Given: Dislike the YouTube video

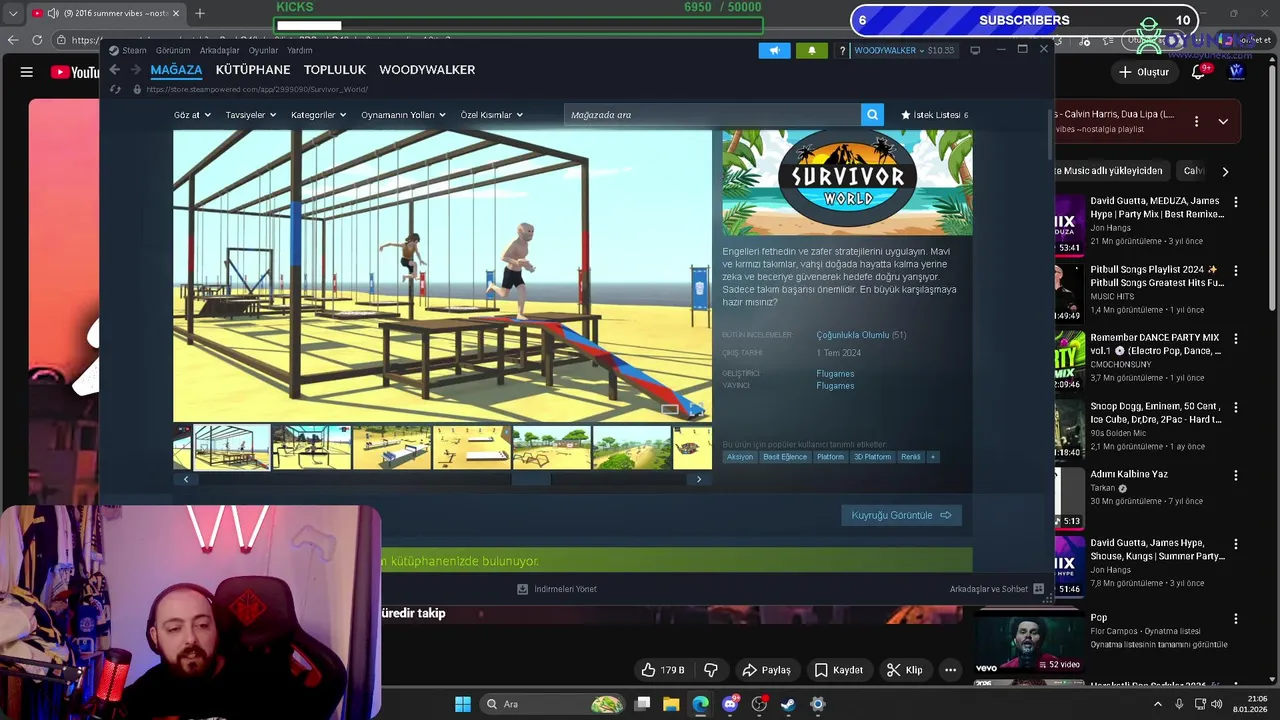Looking at the screenshot, I should [711, 670].
